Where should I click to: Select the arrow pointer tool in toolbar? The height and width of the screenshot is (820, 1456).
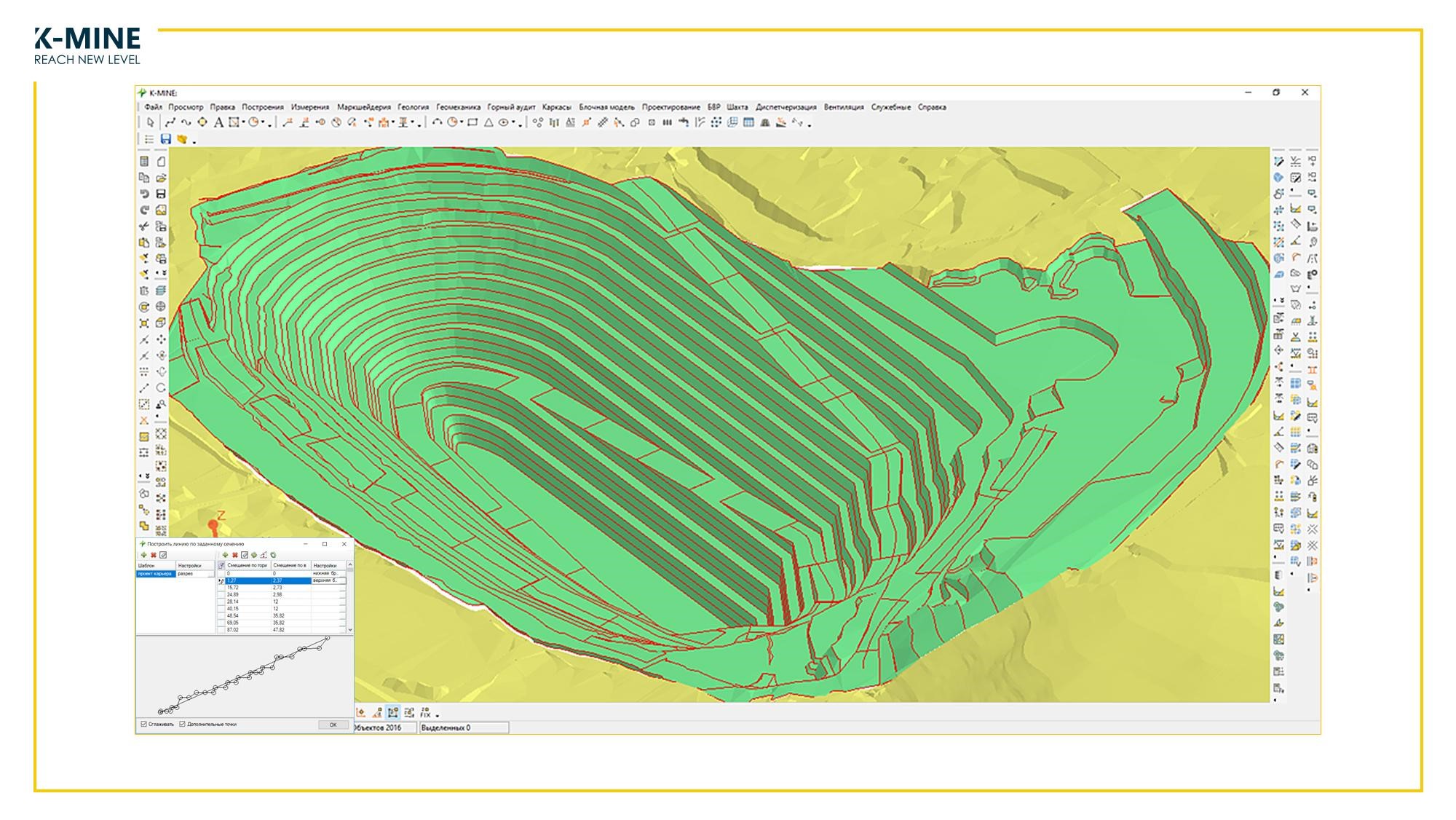pos(150,122)
